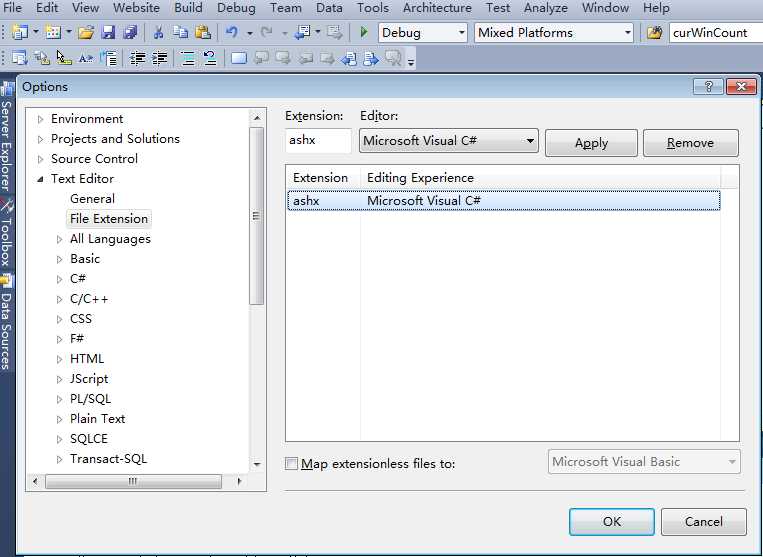This screenshot has height=557, width=763.
Task: Open the Server Explorer side tab
Action: (x=6, y=138)
